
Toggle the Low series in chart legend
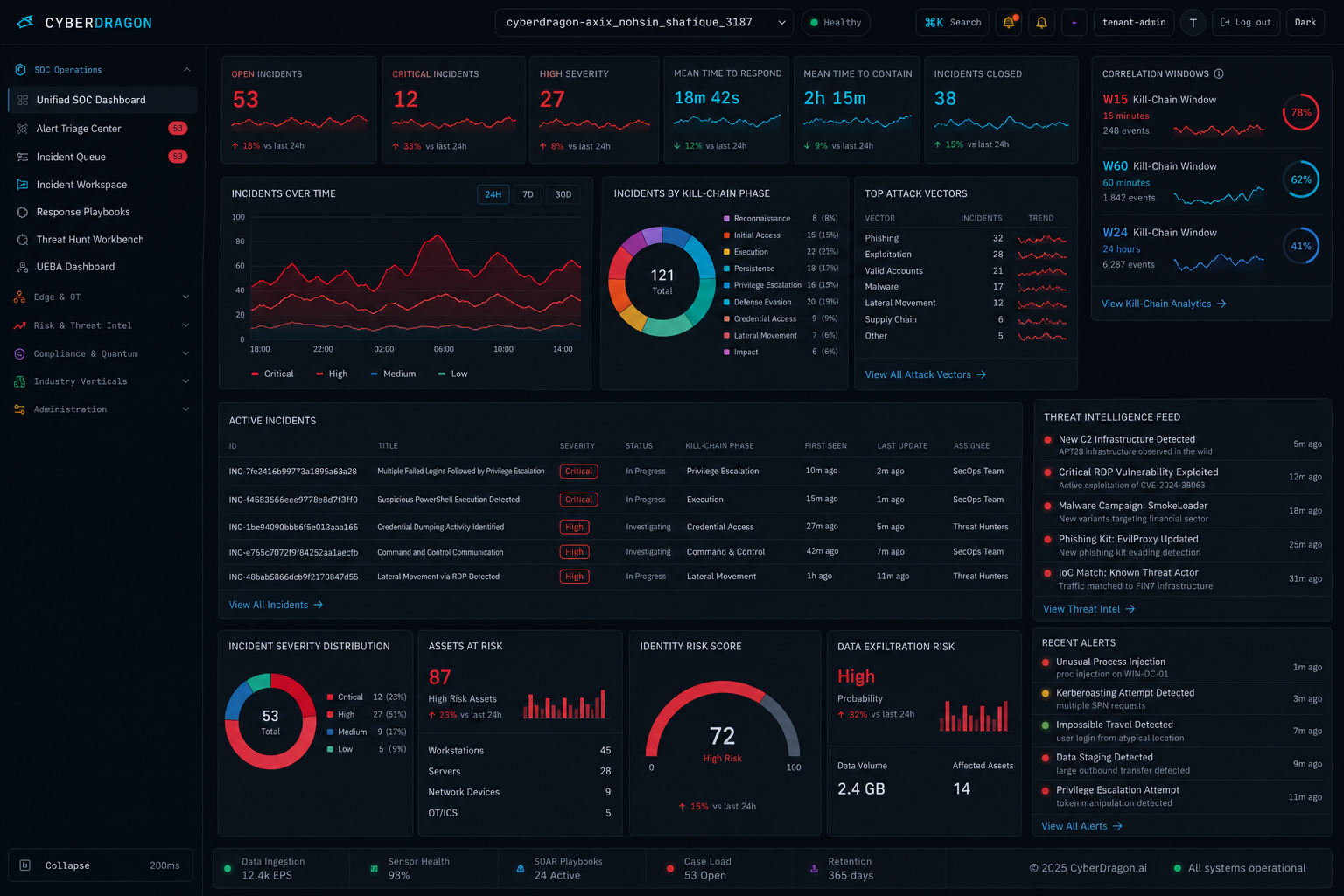pyautogui.click(x=452, y=374)
